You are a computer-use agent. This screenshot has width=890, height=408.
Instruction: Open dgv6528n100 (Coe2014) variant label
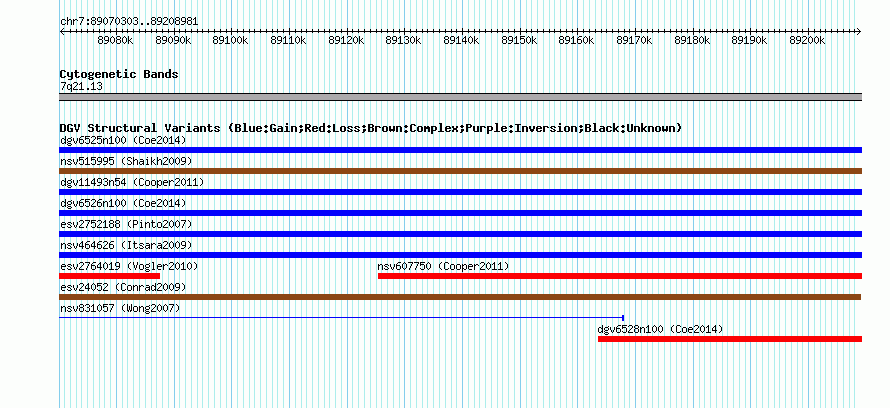[x=660, y=329]
